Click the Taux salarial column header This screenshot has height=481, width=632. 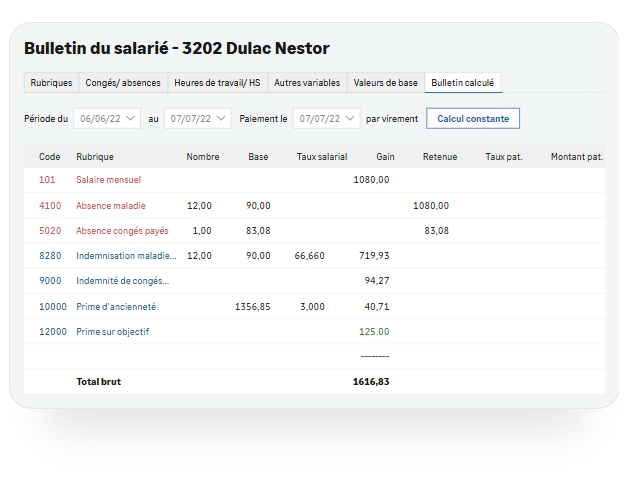point(322,157)
